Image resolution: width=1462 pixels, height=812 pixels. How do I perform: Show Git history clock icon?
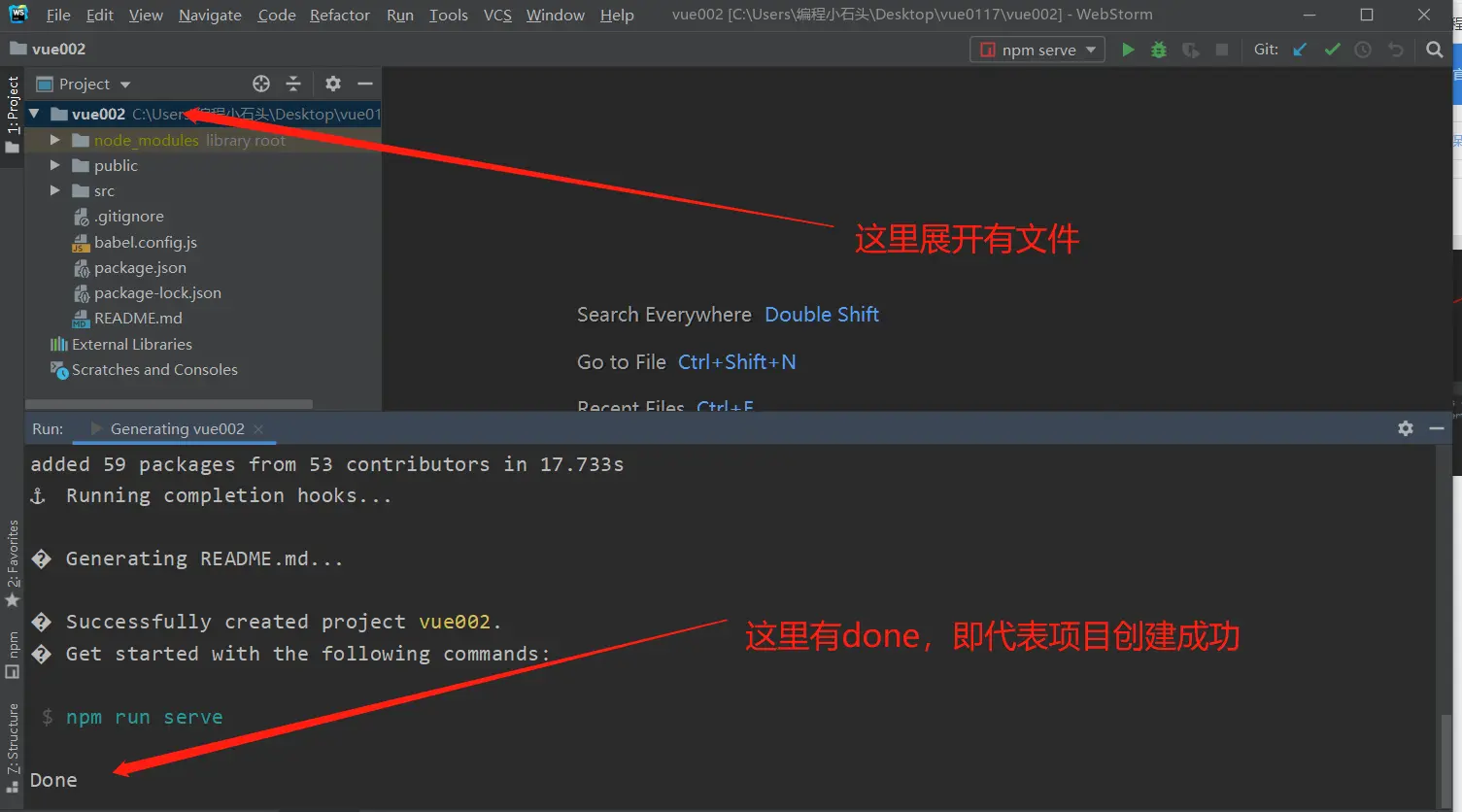pos(1364,50)
